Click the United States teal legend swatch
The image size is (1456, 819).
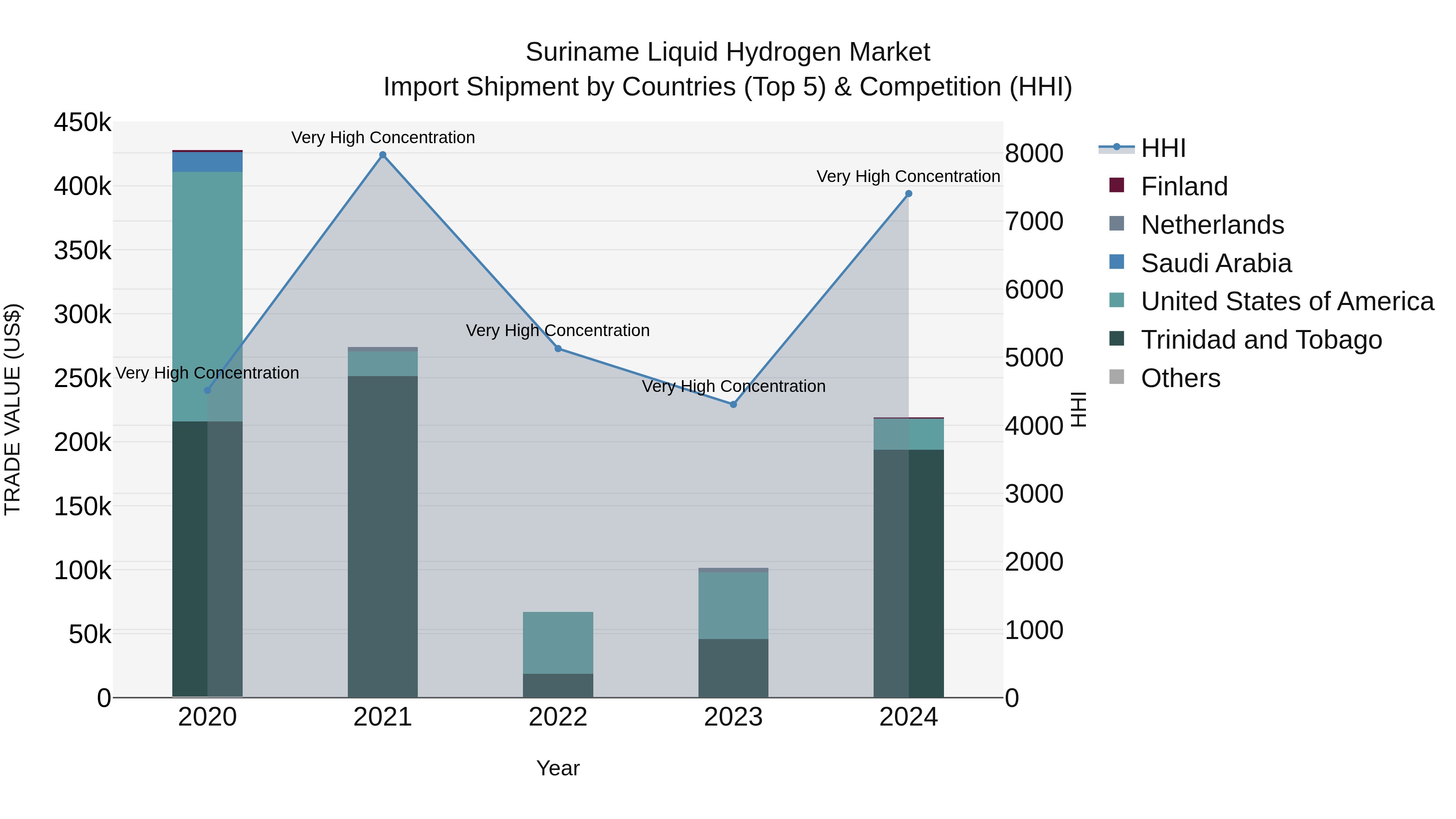(x=1117, y=300)
